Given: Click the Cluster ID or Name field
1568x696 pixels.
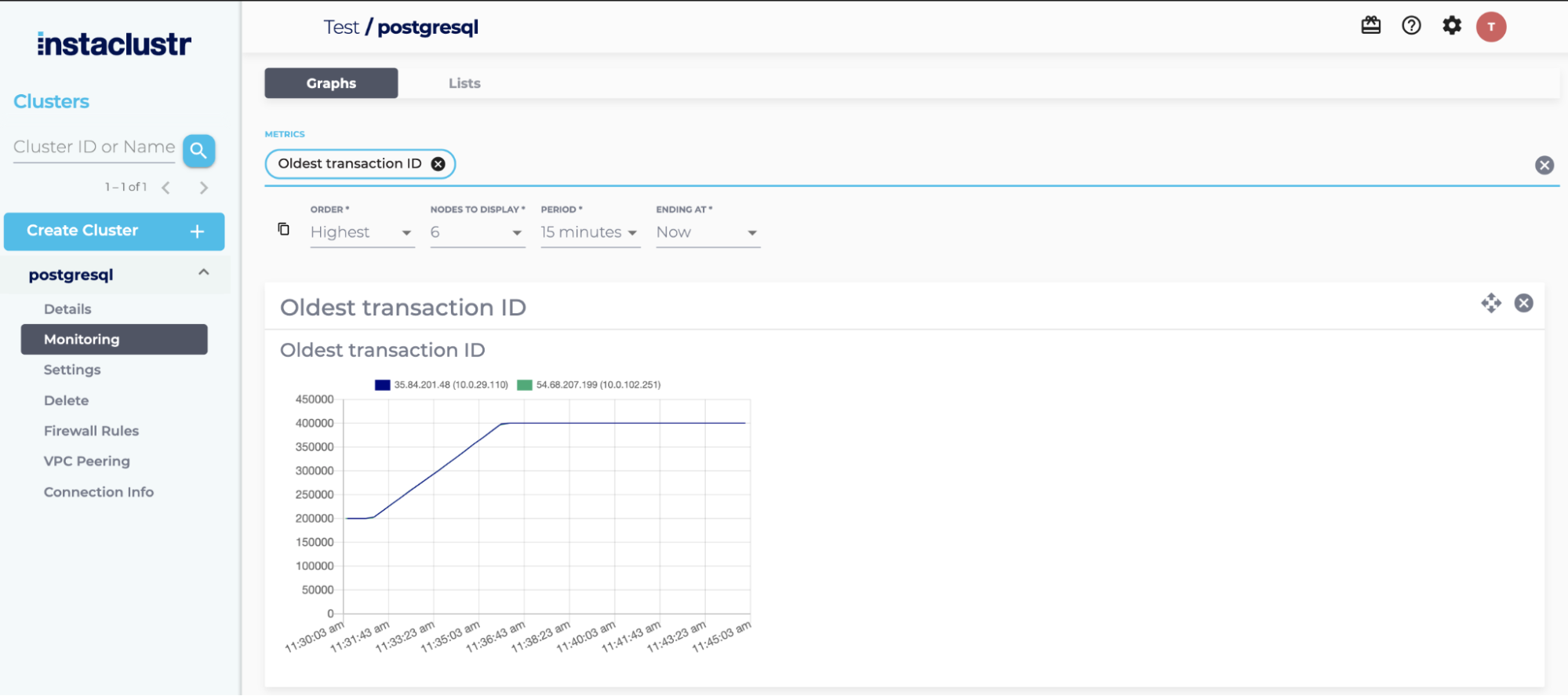Looking at the screenshot, I should click(94, 148).
